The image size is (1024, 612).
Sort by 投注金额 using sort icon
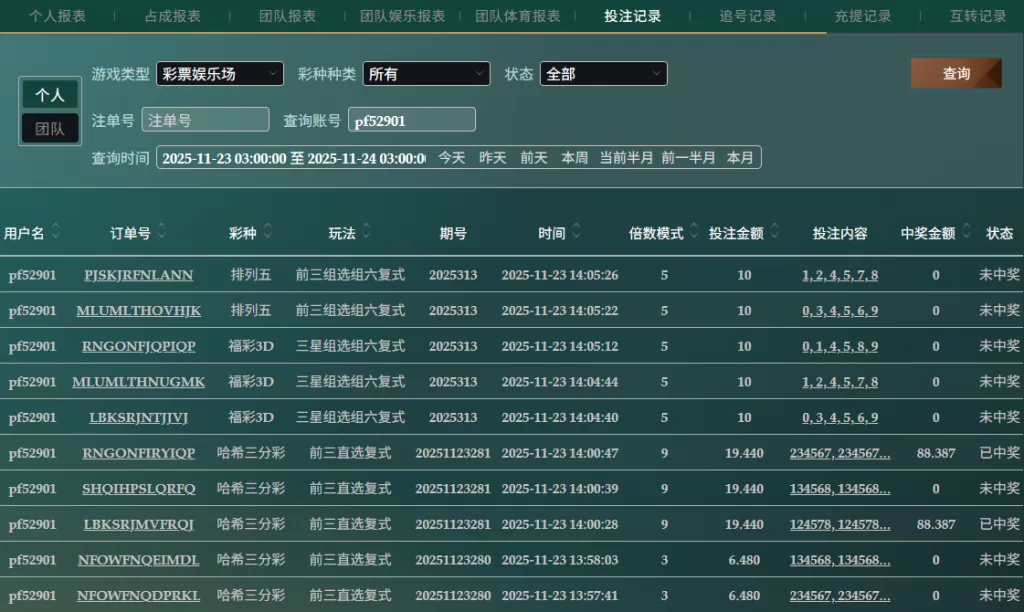[x=774, y=232]
